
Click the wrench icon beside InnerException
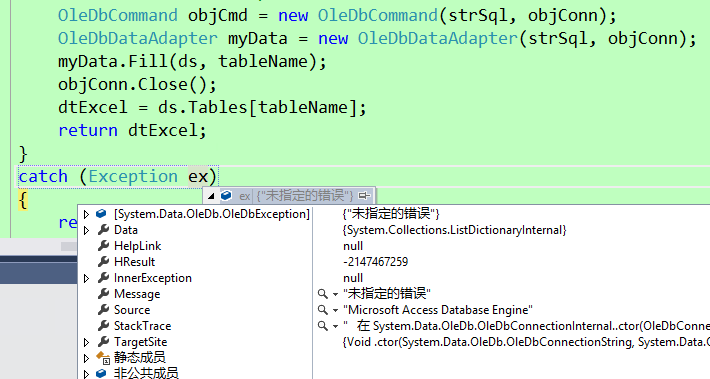coord(104,278)
